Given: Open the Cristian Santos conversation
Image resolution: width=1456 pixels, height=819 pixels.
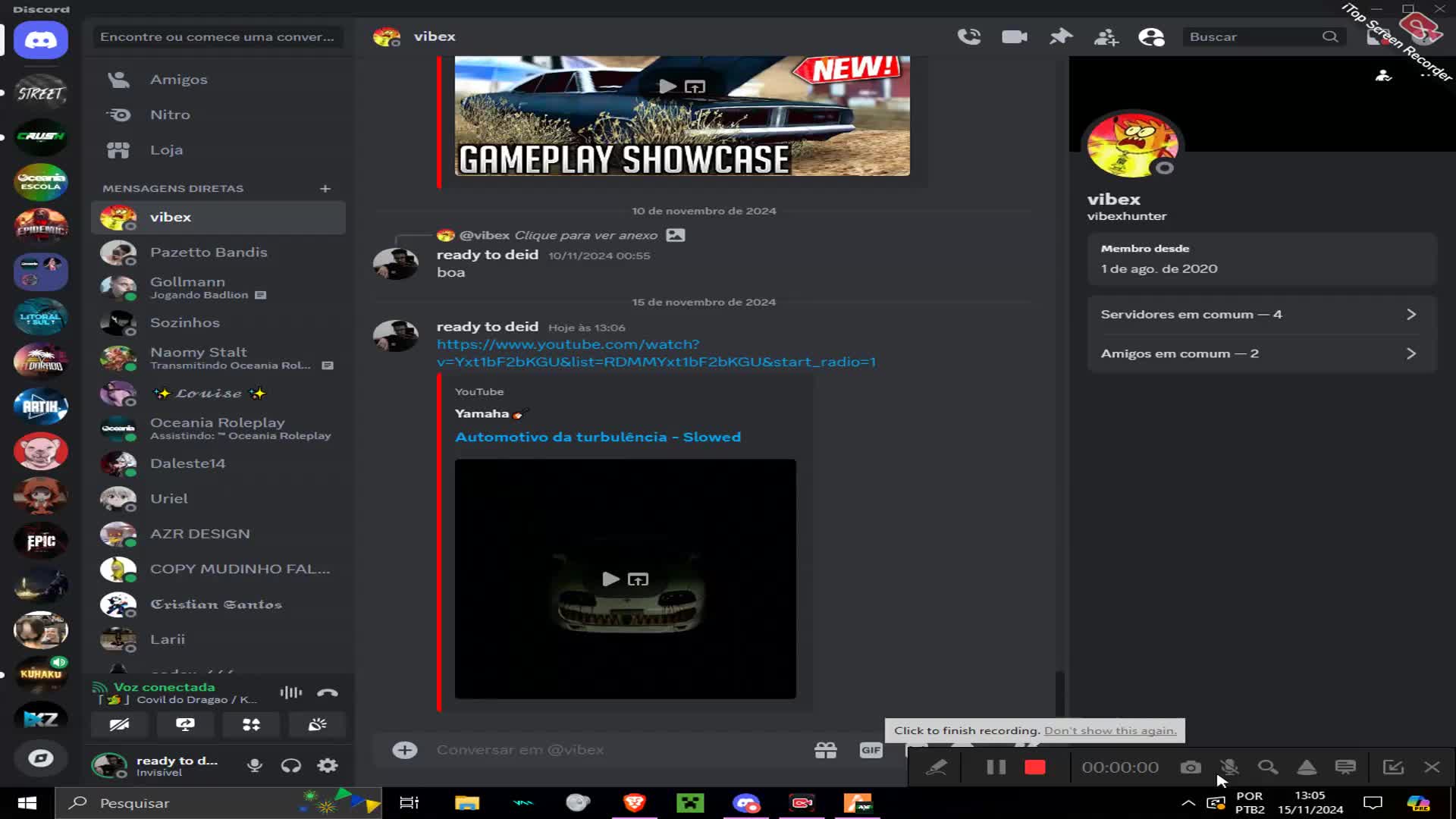Looking at the screenshot, I should [x=218, y=604].
